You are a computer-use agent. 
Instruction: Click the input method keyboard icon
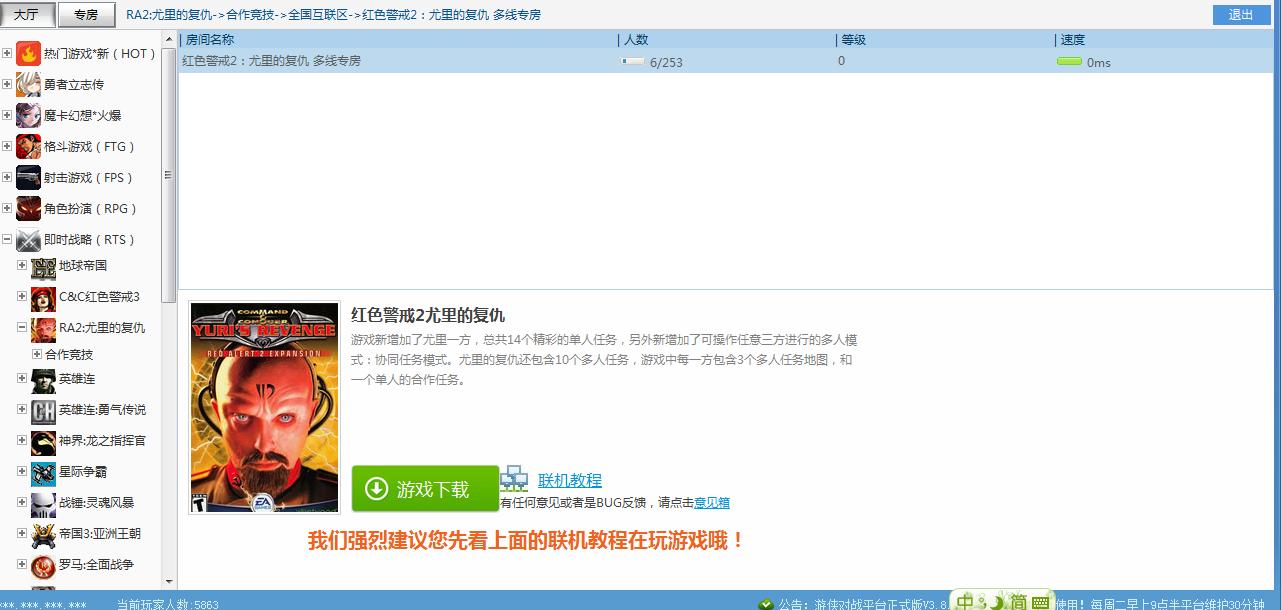(1042, 602)
